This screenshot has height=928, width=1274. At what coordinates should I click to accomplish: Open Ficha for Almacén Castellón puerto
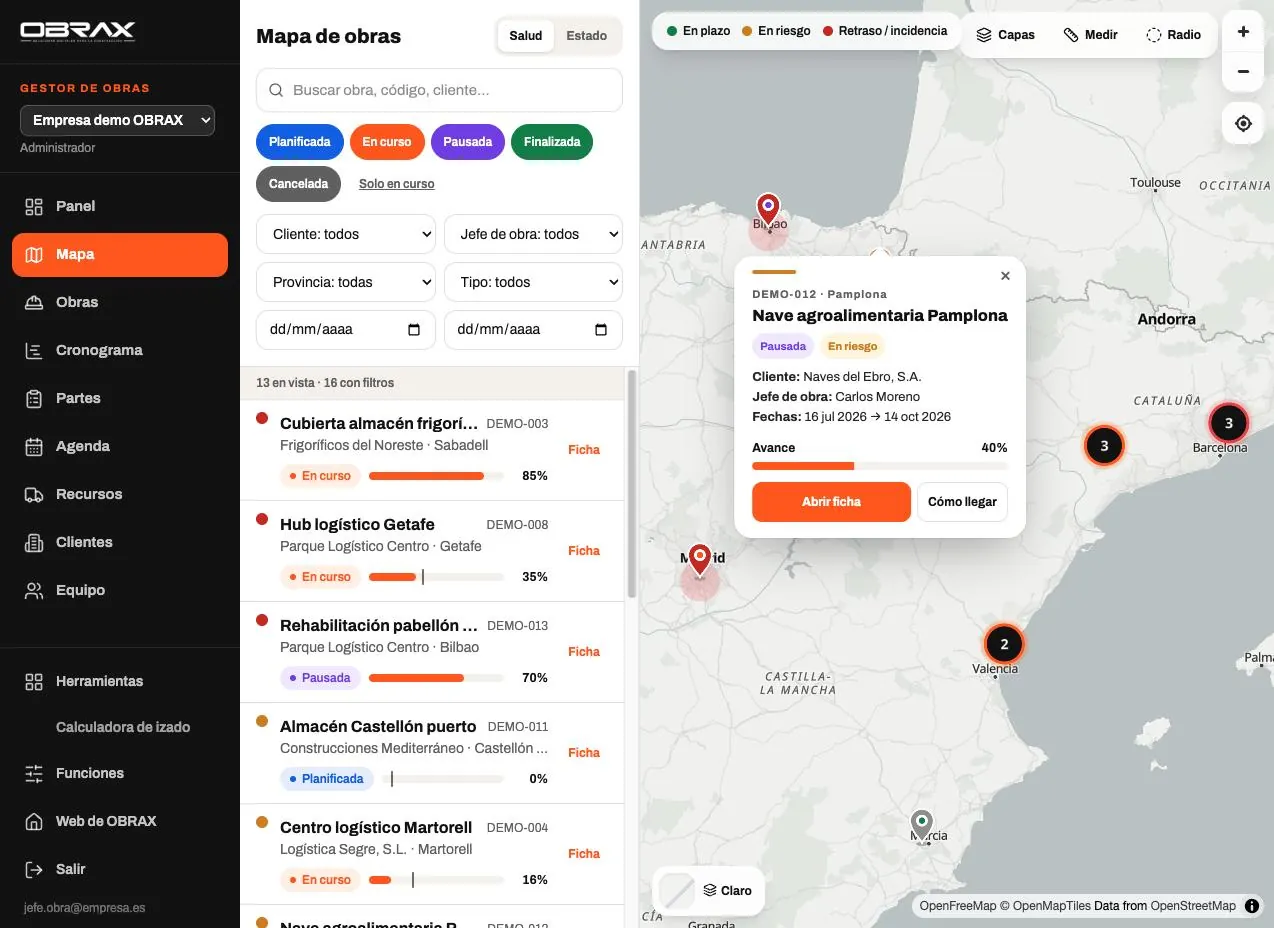[x=584, y=753]
